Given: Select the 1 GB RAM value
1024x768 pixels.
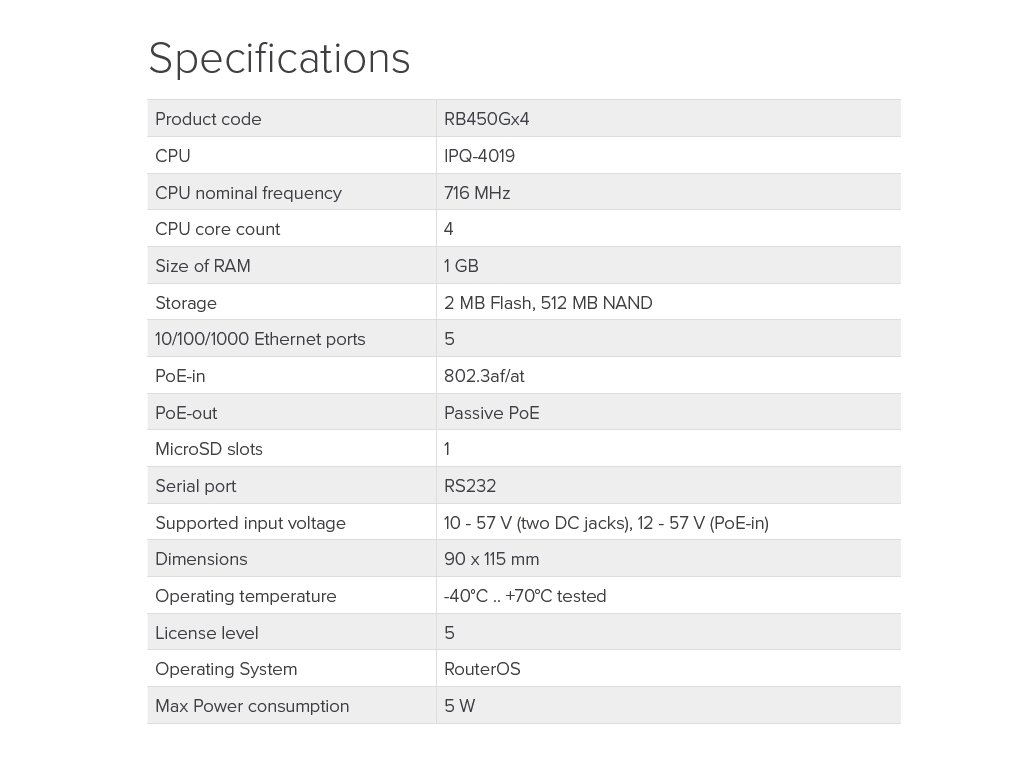Looking at the screenshot, I should pos(461,266).
